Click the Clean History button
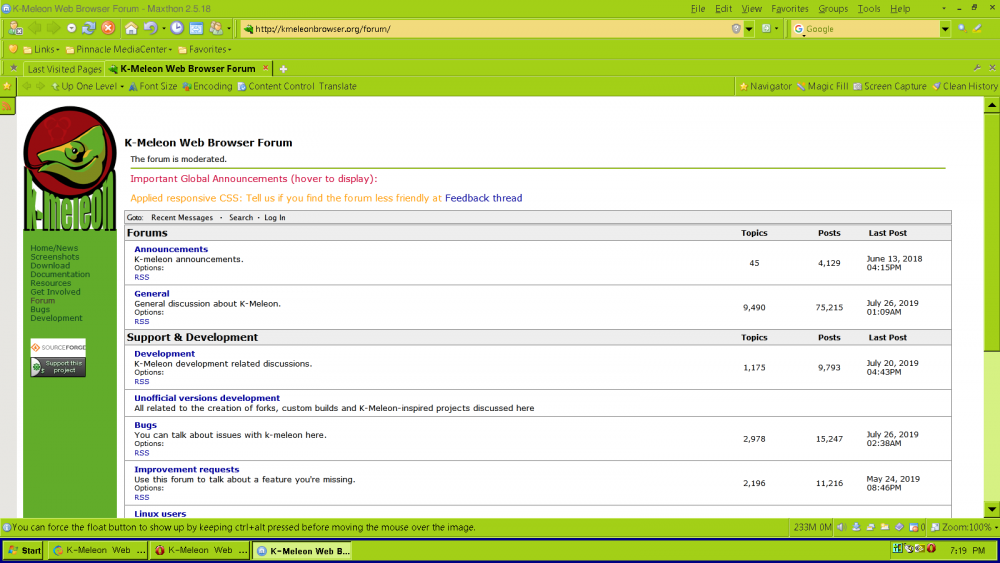Viewport: 1000px width, 563px height. 964,87
